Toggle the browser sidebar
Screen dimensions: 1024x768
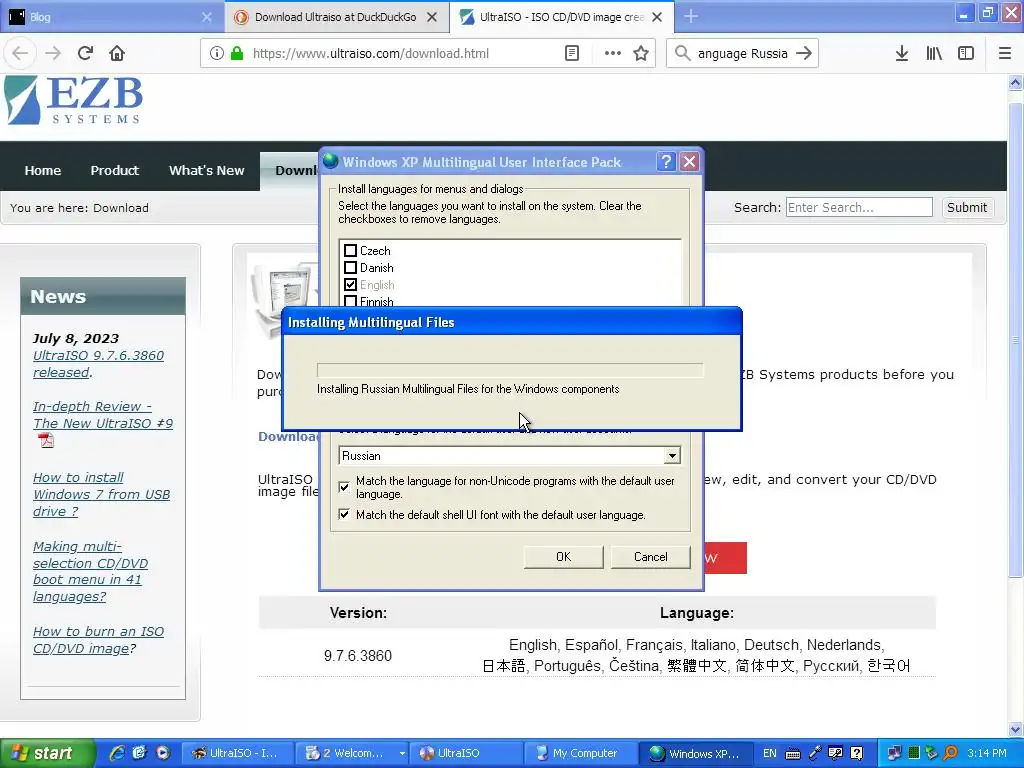pos(966,54)
